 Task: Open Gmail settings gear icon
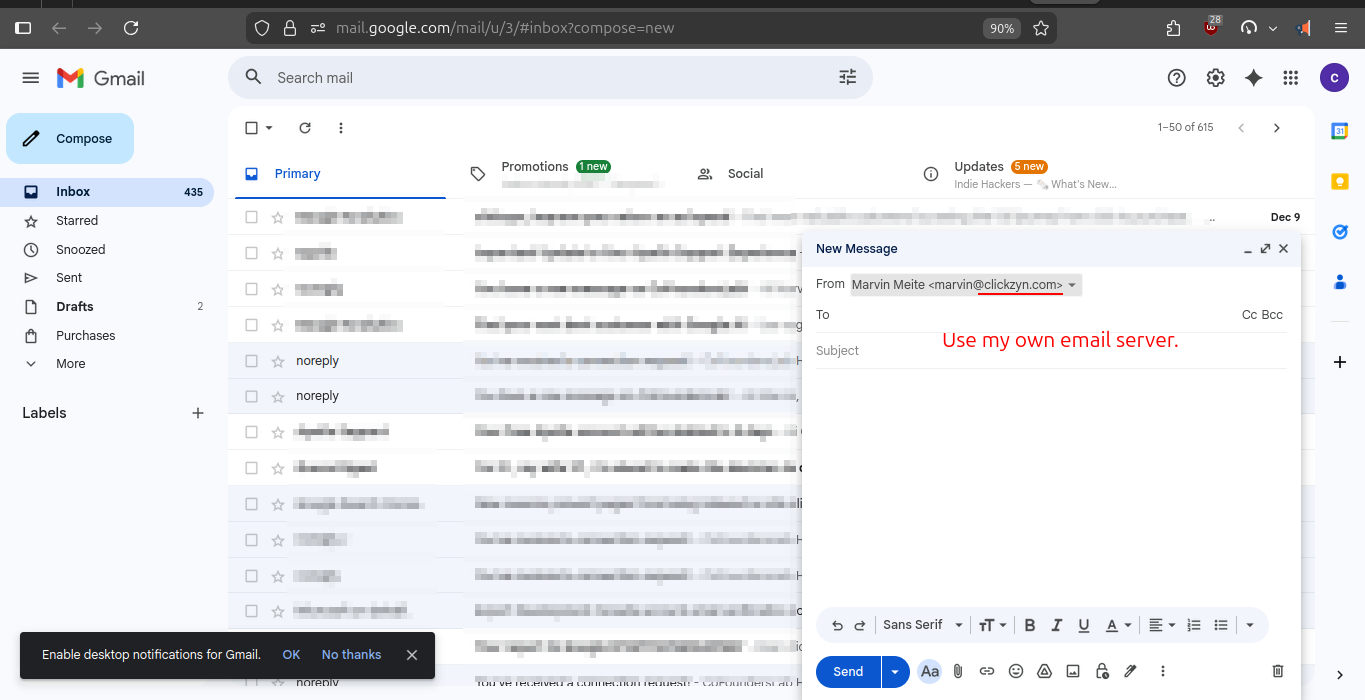click(x=1215, y=78)
